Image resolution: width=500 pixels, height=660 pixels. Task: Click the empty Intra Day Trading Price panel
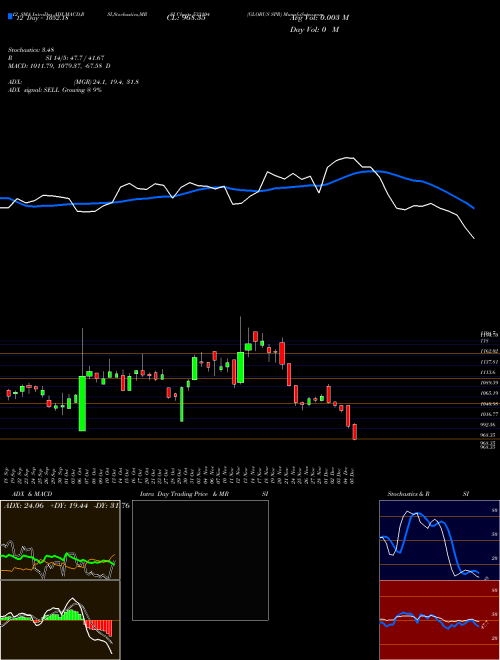point(200,560)
